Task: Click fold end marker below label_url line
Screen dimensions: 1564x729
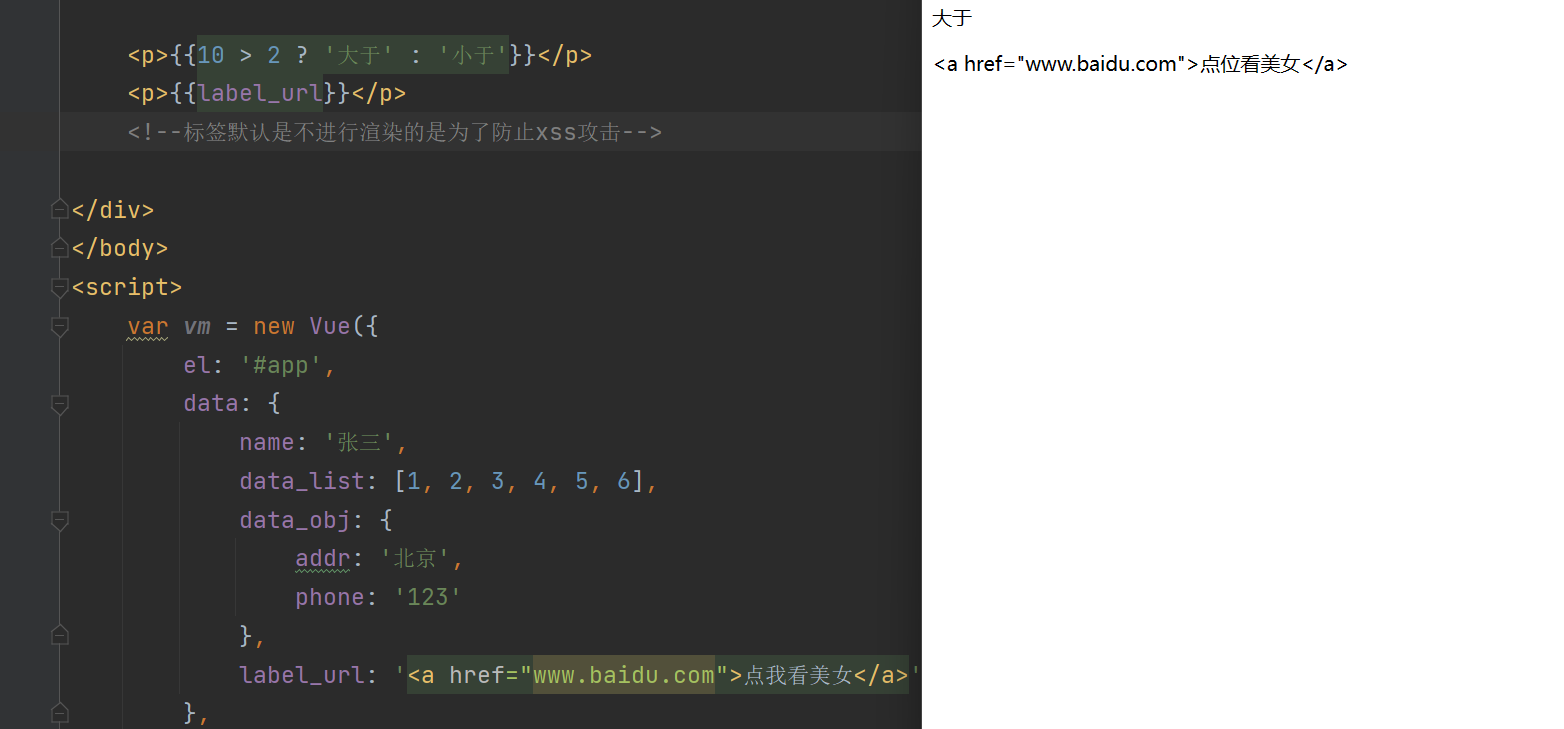Action: point(60,713)
